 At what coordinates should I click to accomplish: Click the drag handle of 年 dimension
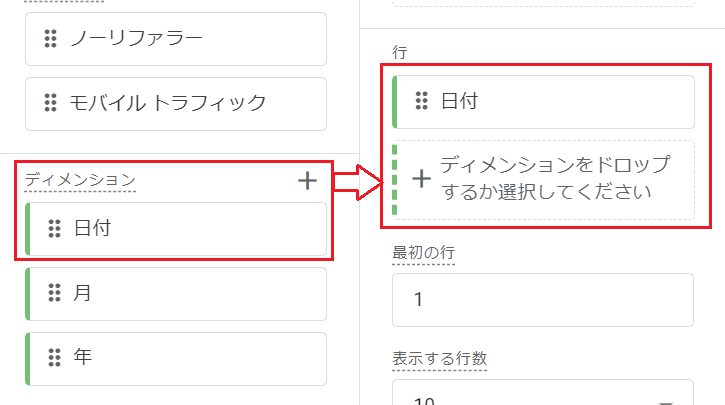(x=55, y=357)
